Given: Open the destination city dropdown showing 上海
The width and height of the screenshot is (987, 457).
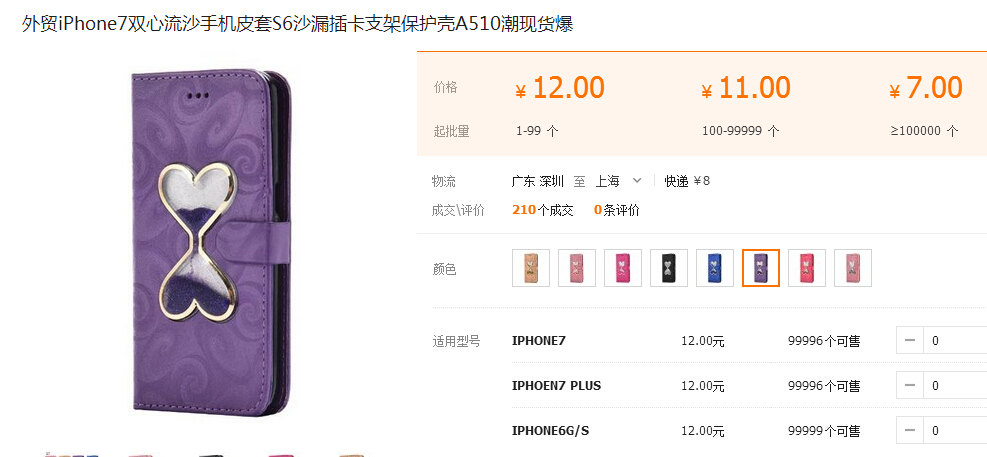Looking at the screenshot, I should pyautogui.click(x=618, y=181).
